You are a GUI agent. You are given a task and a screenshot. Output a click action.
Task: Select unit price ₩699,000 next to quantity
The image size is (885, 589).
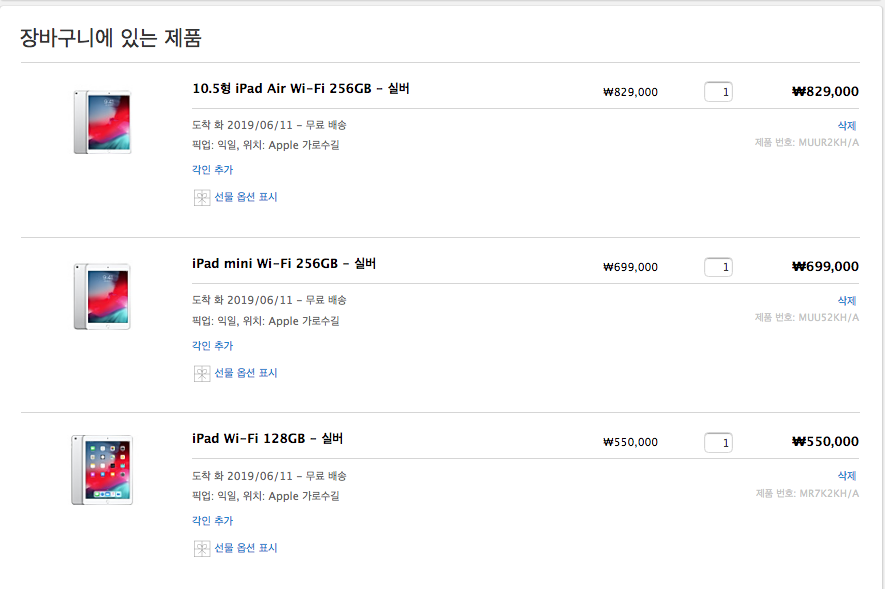pyautogui.click(x=630, y=267)
